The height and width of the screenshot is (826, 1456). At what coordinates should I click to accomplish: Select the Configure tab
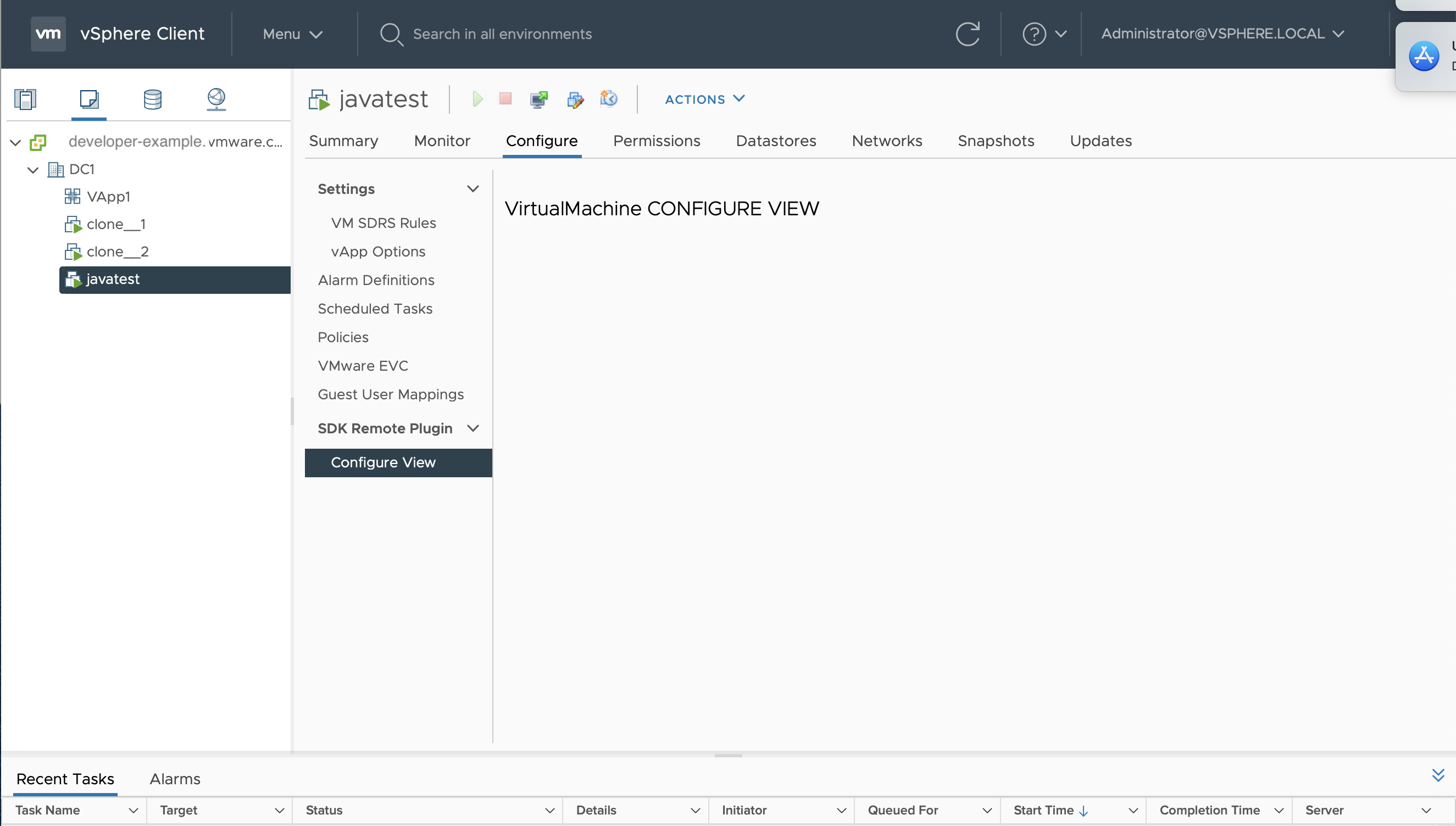point(541,141)
